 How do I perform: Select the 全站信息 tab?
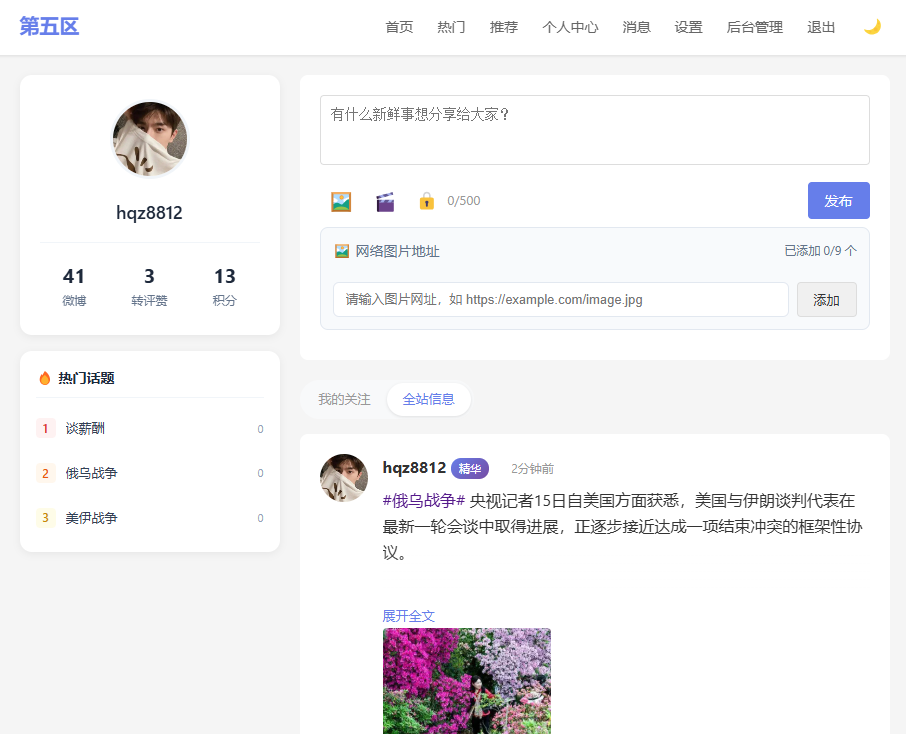(428, 399)
